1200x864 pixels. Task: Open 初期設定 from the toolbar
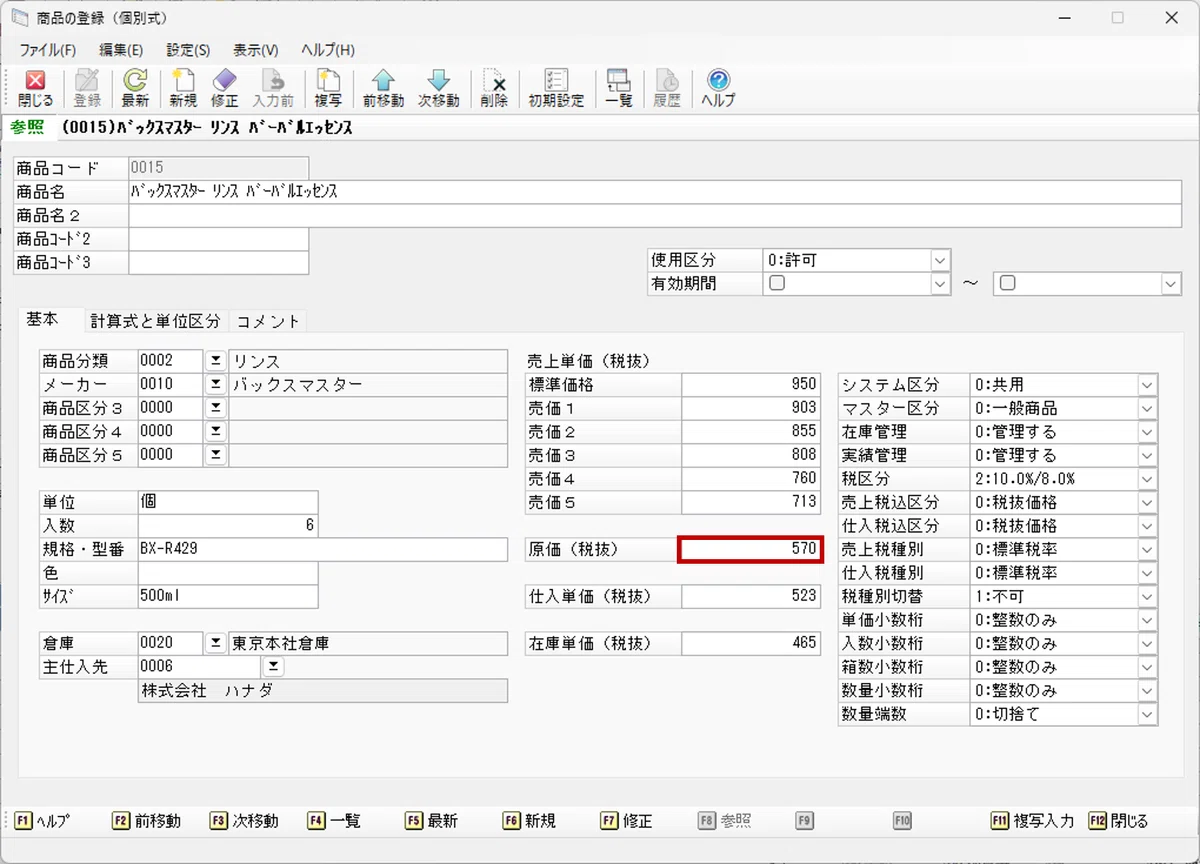tap(556, 89)
